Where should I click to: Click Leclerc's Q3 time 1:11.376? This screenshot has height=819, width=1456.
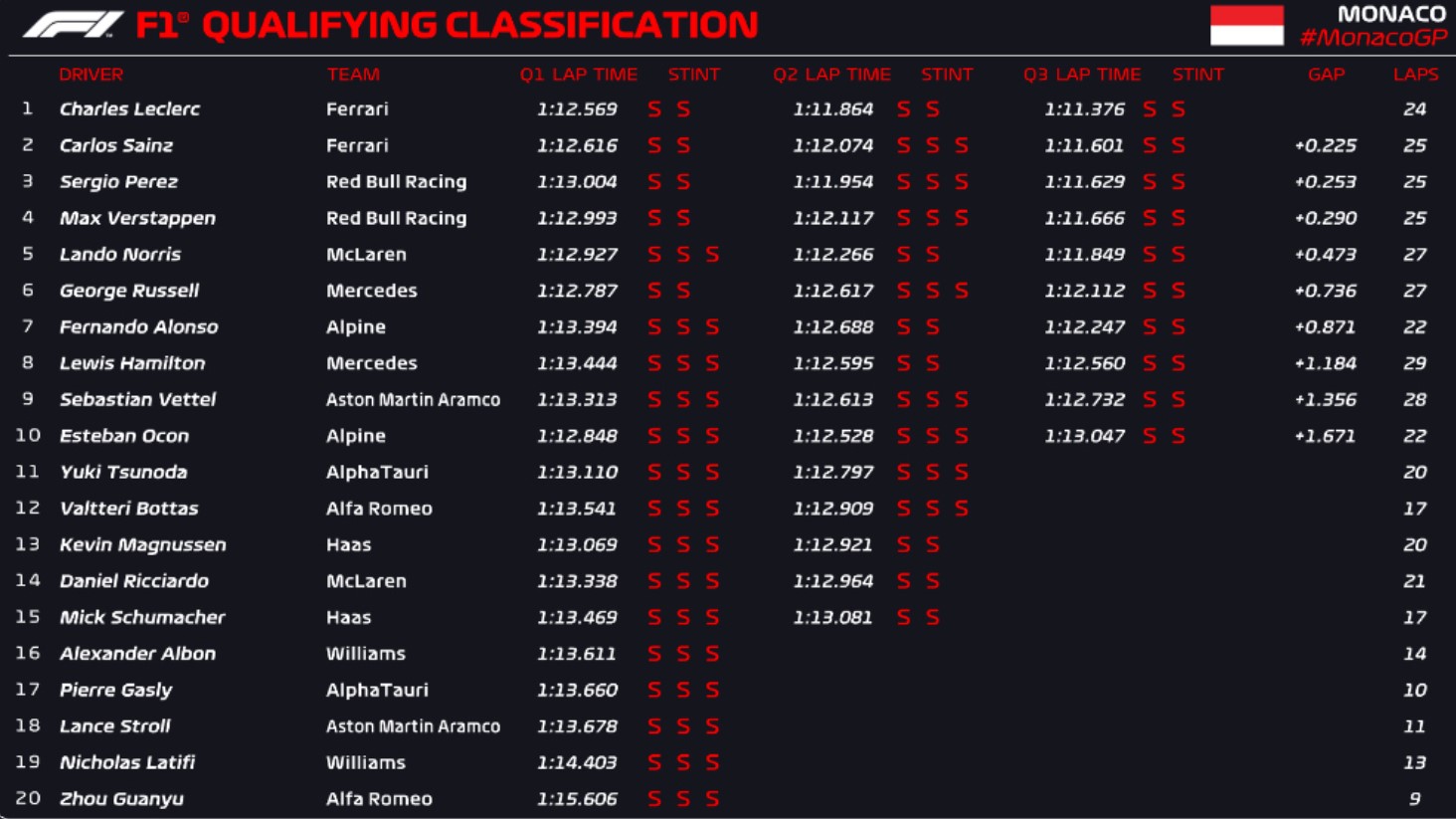(x=1084, y=109)
